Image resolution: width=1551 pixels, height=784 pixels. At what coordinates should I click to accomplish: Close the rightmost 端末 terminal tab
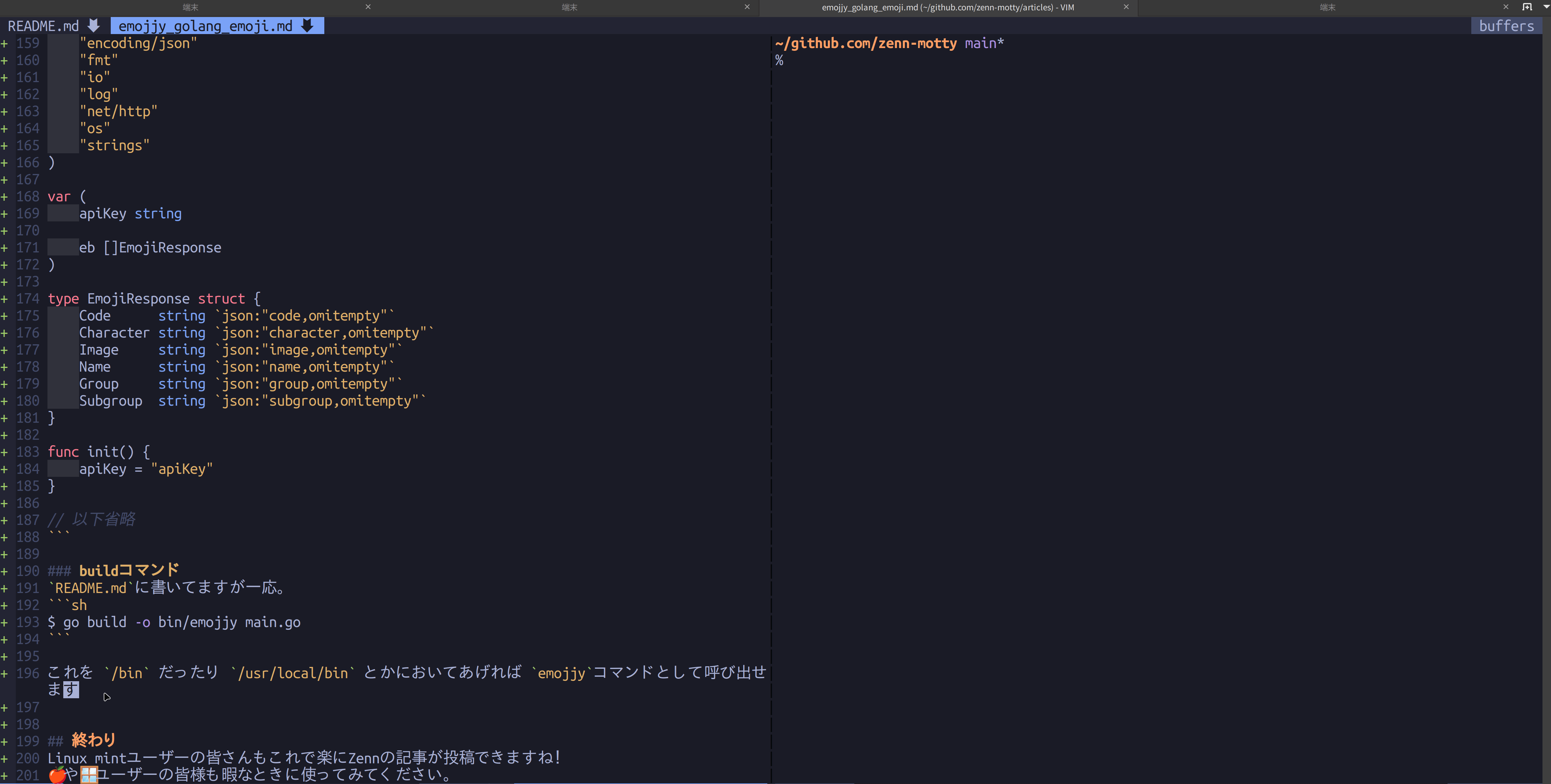1506,7
